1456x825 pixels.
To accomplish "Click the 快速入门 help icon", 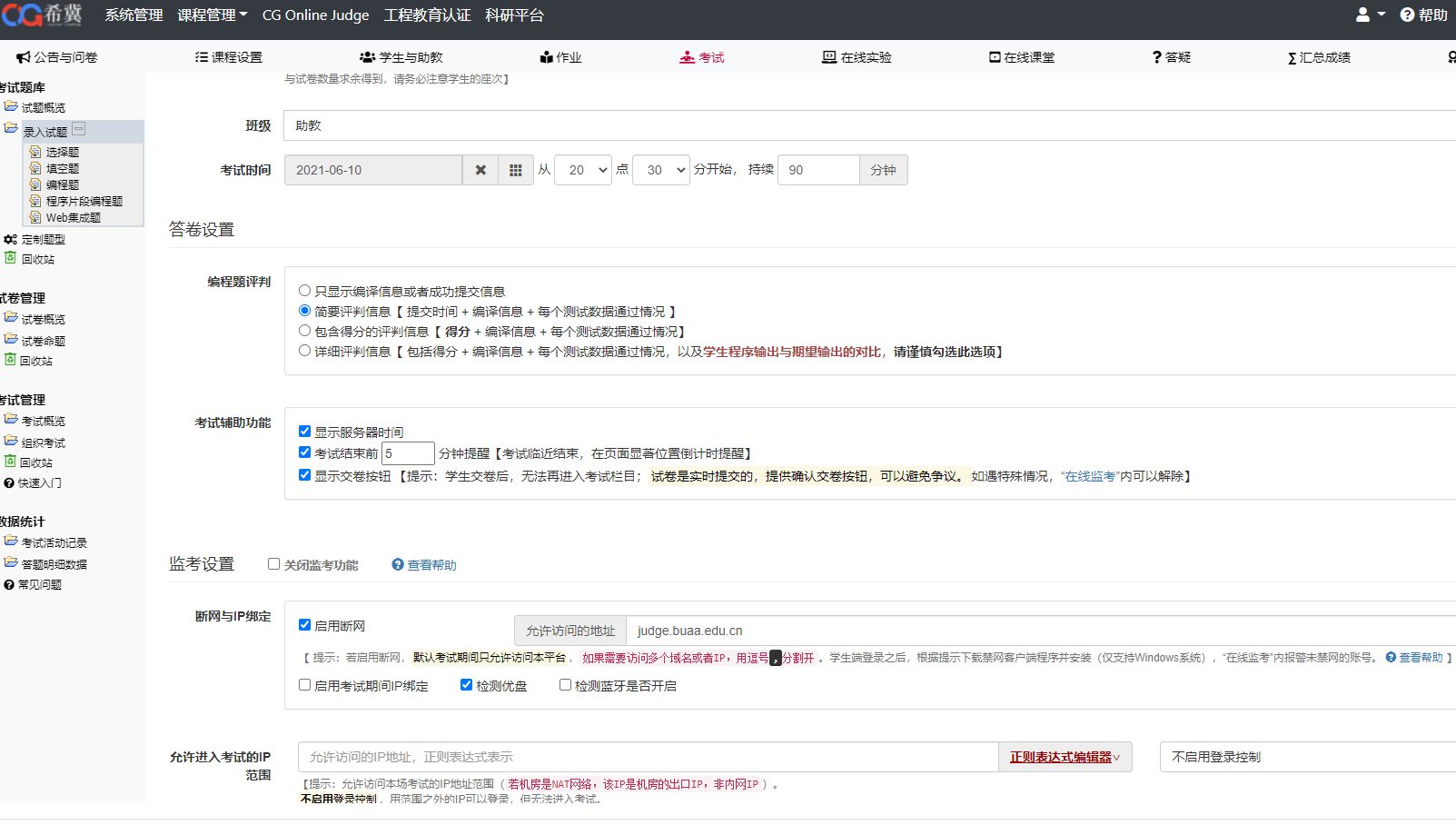I will click(9, 483).
